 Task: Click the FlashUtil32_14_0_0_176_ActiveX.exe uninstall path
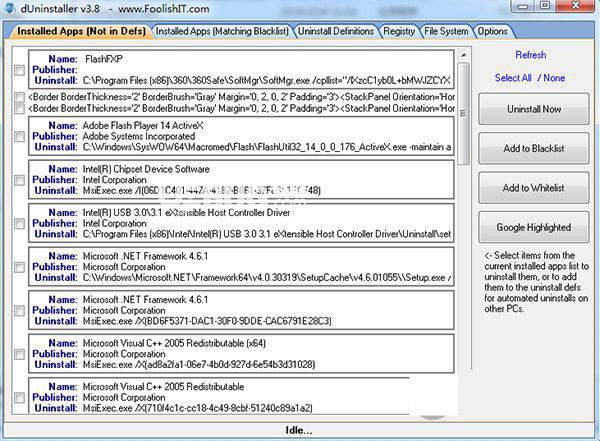[267, 147]
